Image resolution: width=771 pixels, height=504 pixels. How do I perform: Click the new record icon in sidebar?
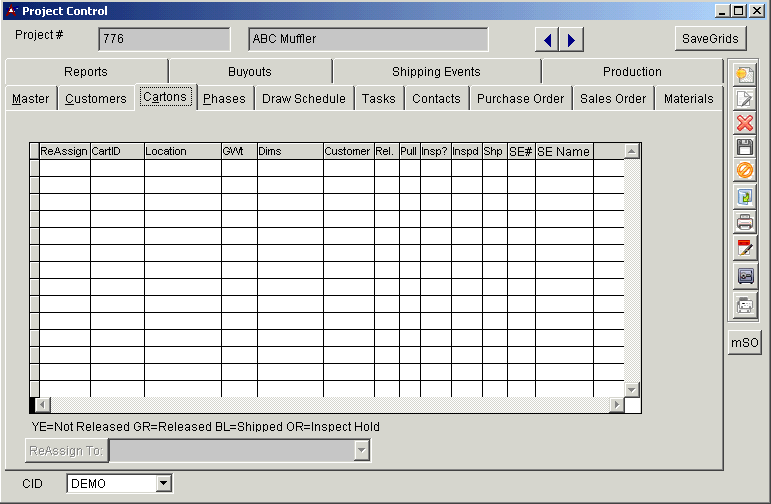pyautogui.click(x=744, y=75)
